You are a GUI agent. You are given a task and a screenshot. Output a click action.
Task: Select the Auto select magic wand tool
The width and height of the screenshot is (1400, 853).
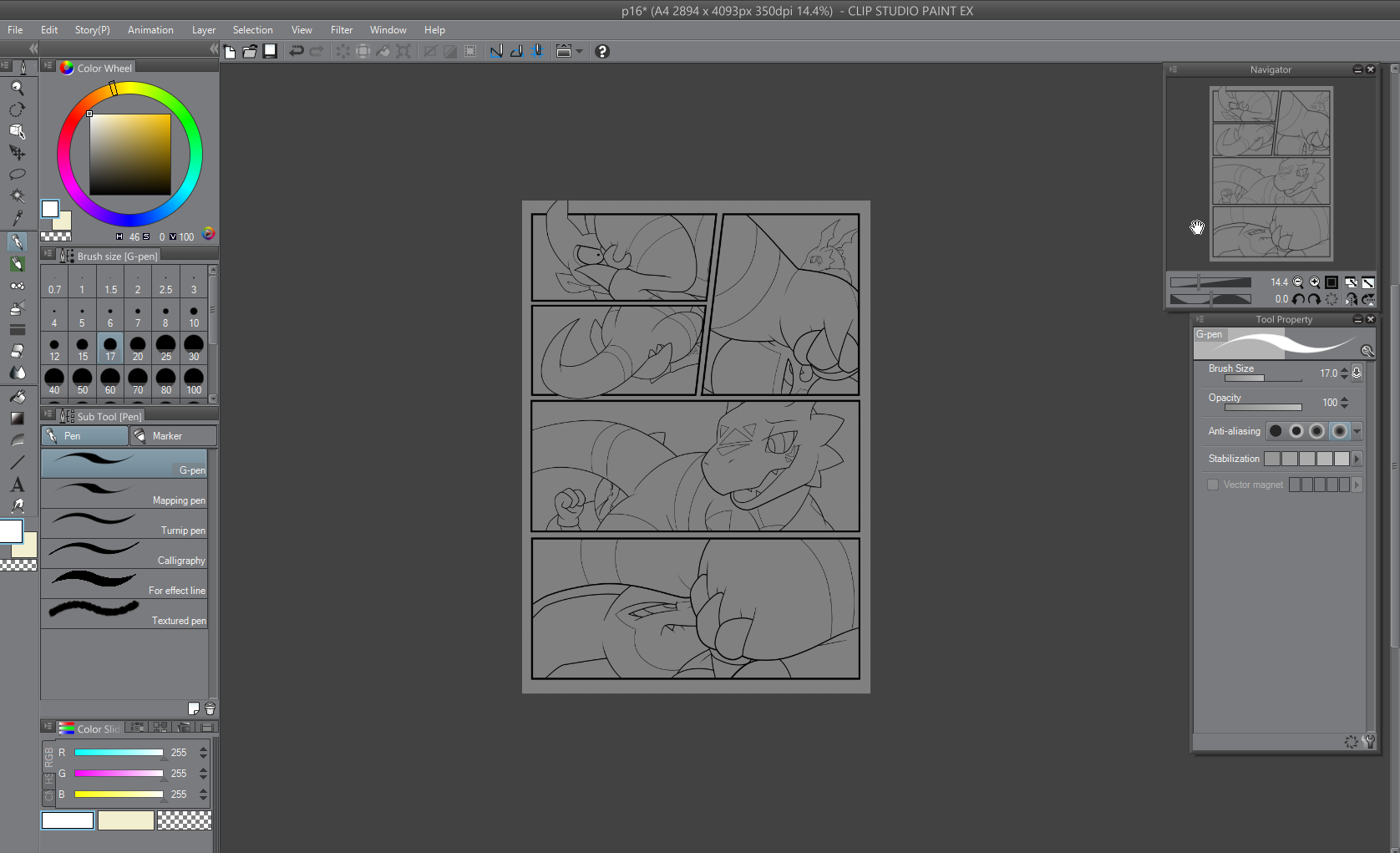17,196
